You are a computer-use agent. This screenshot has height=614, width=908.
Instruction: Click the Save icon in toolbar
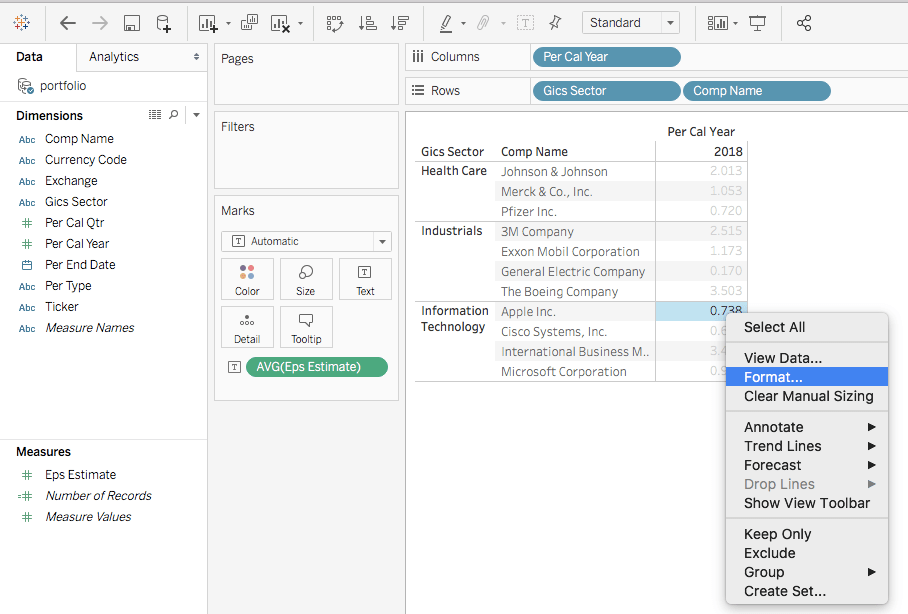tap(131, 22)
